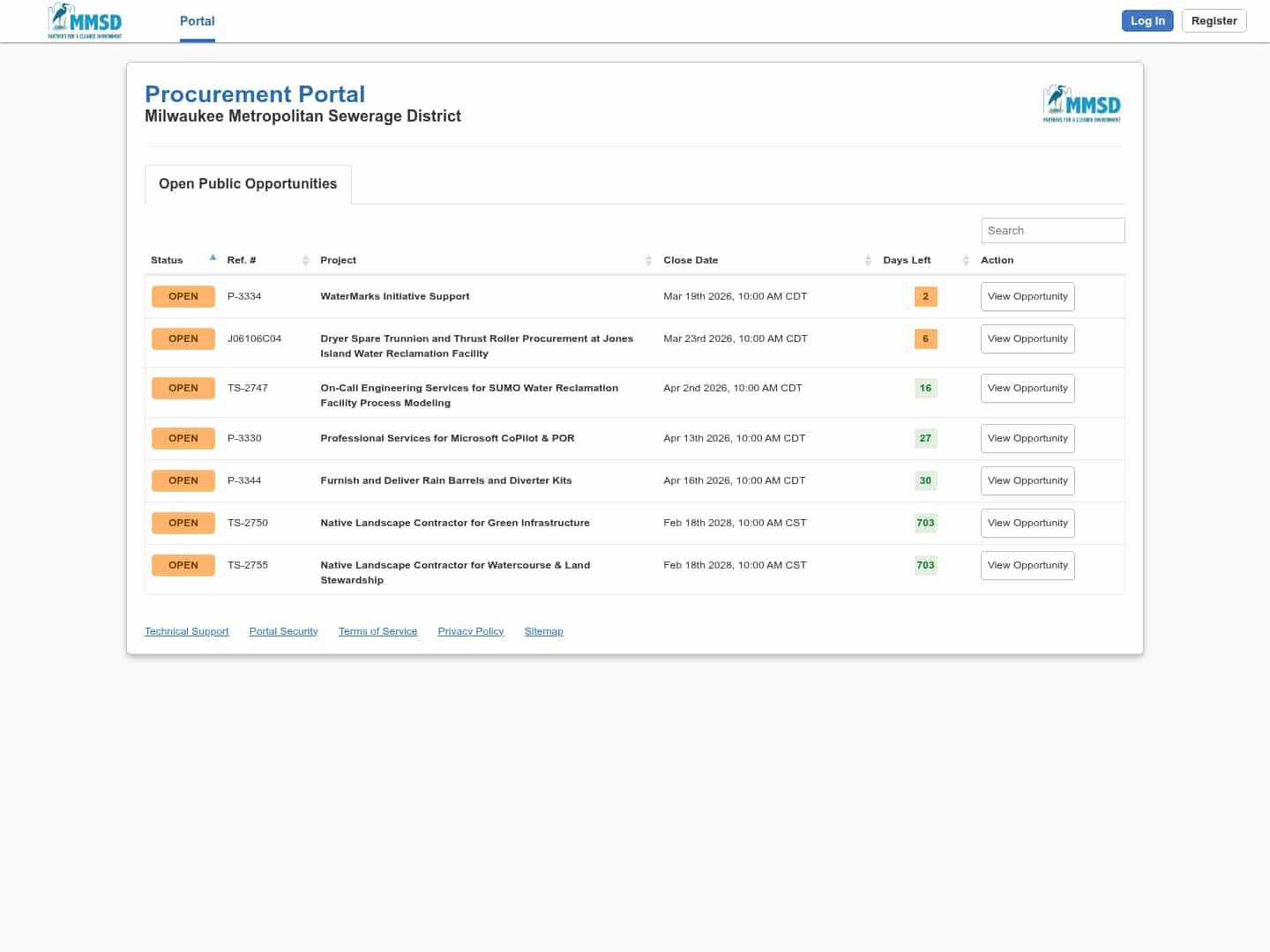View Opportunity for WaterMarks Initiative Support
This screenshot has height=952, width=1270.
click(1027, 297)
